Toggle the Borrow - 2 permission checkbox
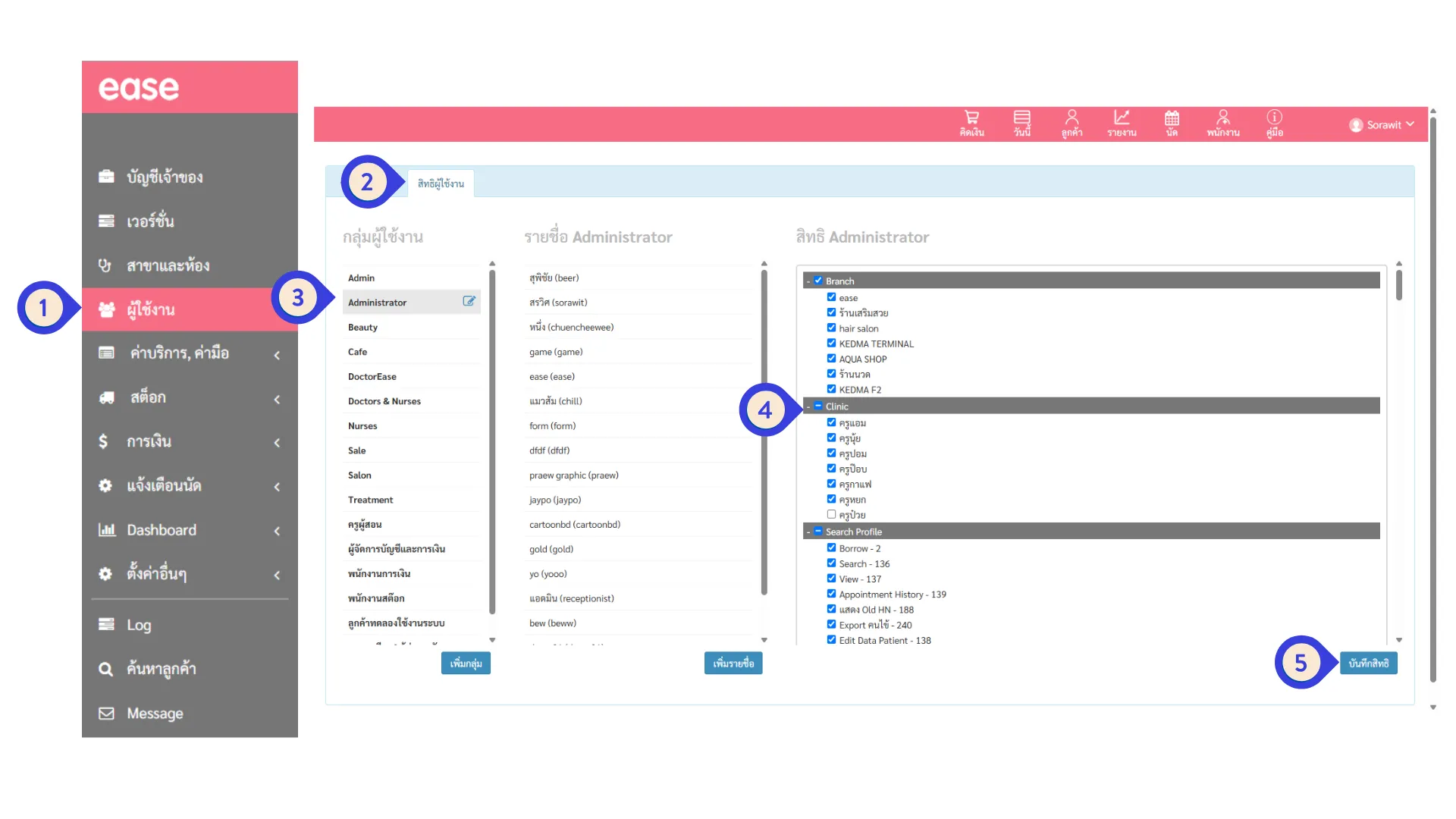 [831, 548]
